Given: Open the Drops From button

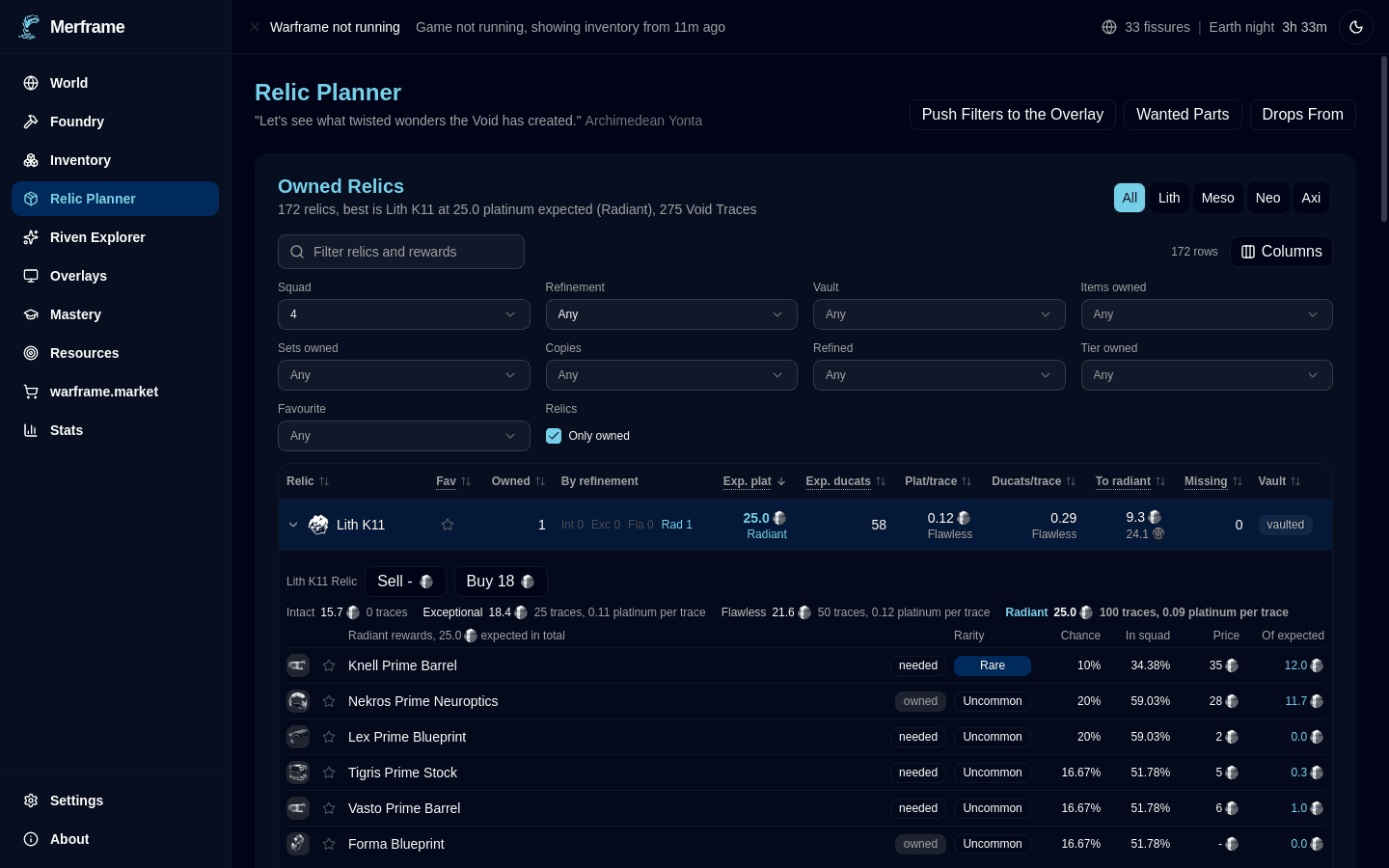Looking at the screenshot, I should (1302, 115).
